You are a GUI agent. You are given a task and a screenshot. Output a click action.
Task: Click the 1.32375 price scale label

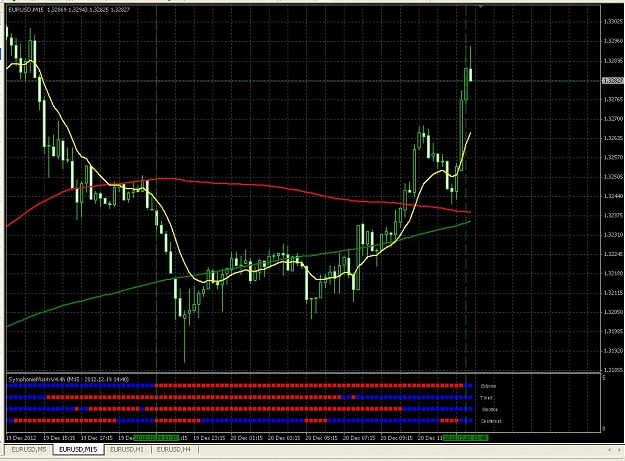pos(613,216)
